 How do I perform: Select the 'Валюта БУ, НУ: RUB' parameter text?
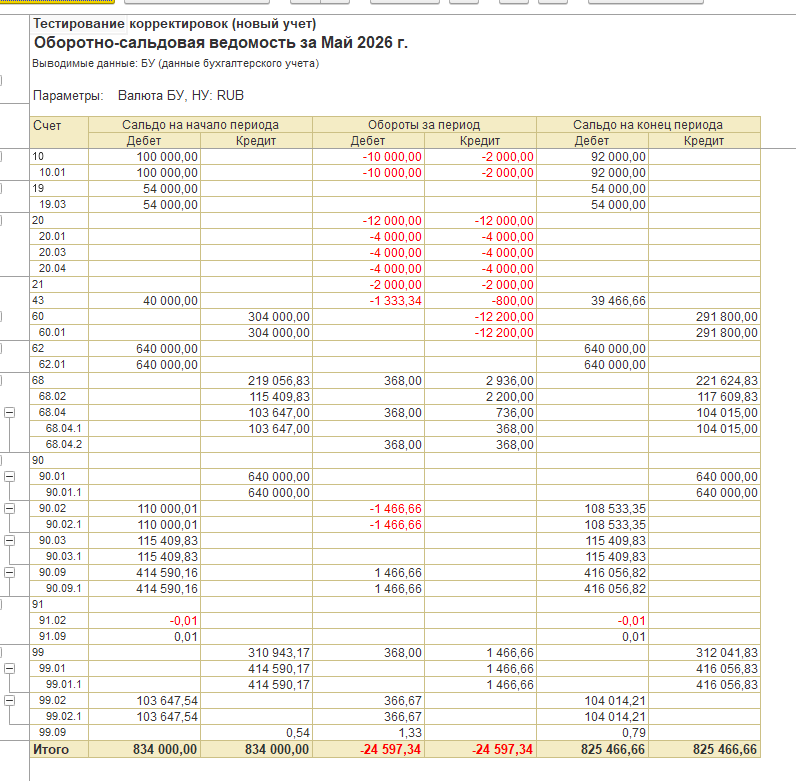pos(181,95)
